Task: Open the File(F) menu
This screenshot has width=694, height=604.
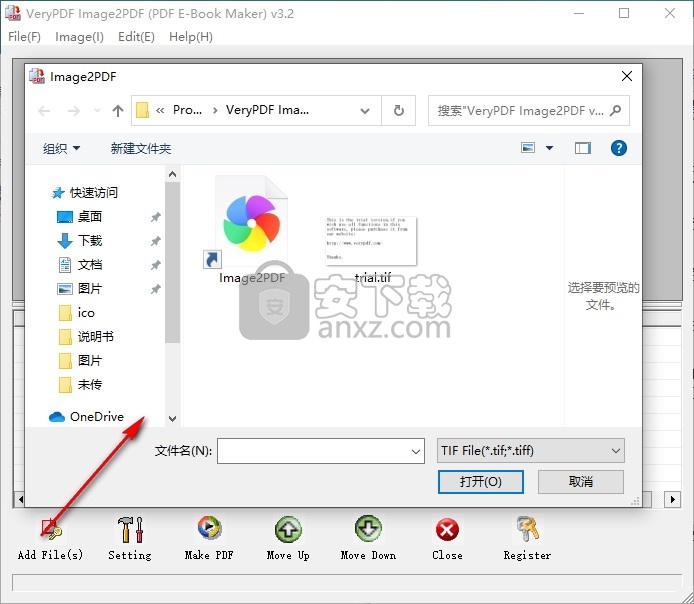Action: [x=24, y=37]
